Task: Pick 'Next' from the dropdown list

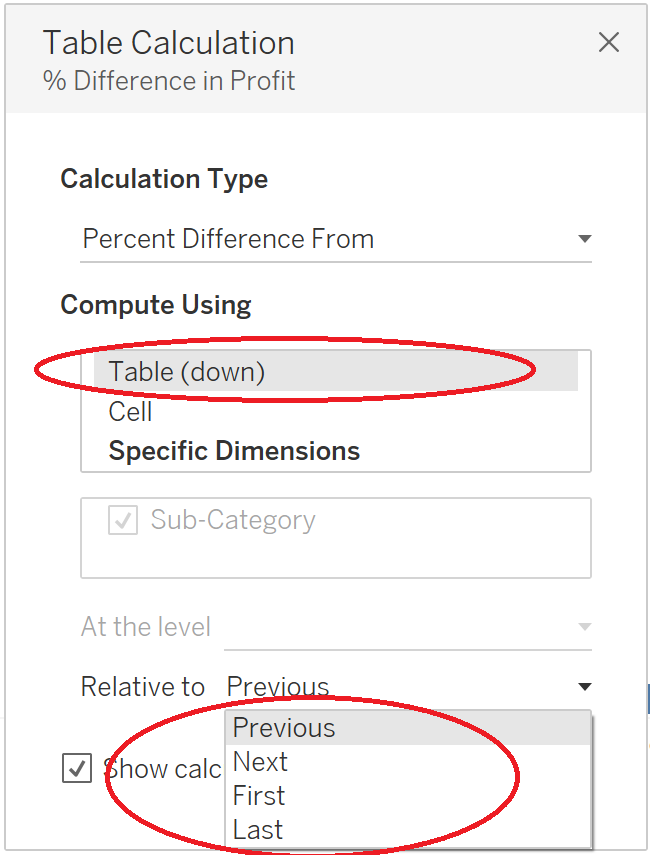Action: tap(261, 762)
